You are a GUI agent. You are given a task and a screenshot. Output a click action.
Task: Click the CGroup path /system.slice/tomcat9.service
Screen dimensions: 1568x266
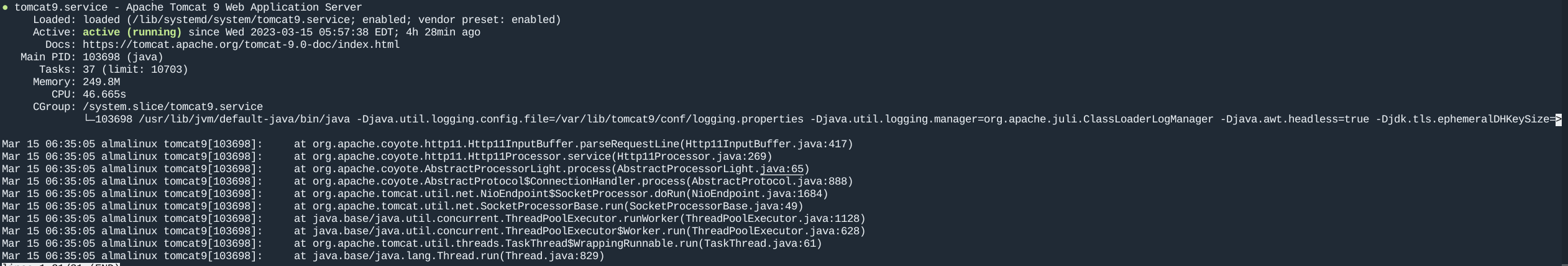173,107
